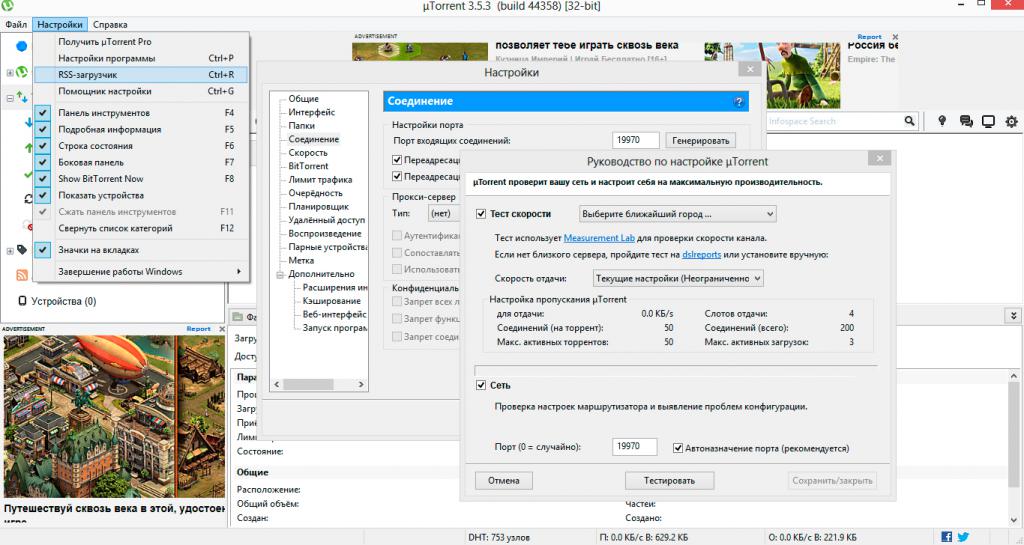Screen dimensions: 1024x545
Task: Open Выберите ближайший город dropdown
Action: (677, 213)
